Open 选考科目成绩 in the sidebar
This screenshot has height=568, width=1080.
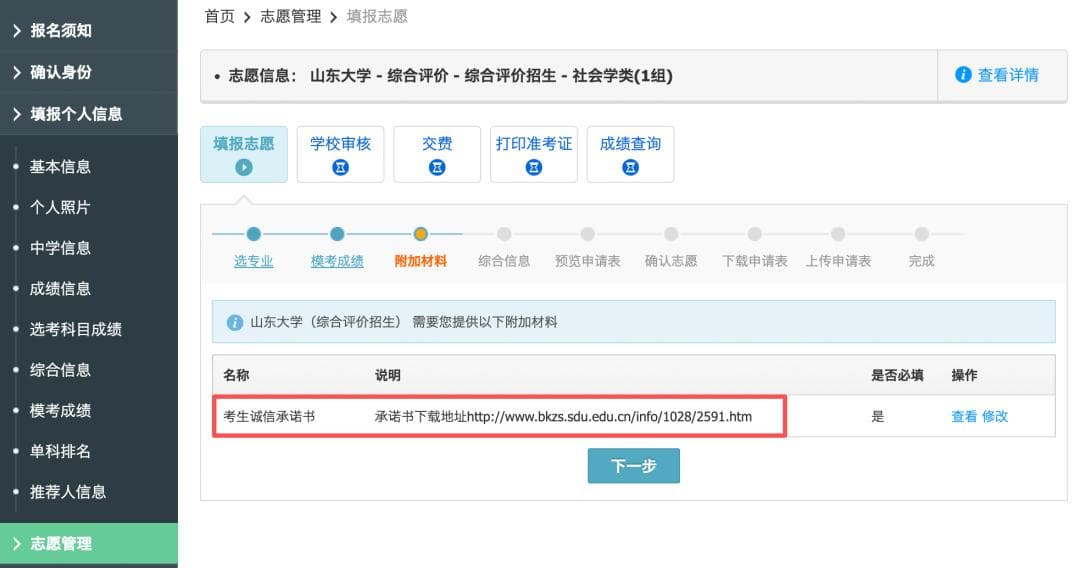tap(76, 329)
